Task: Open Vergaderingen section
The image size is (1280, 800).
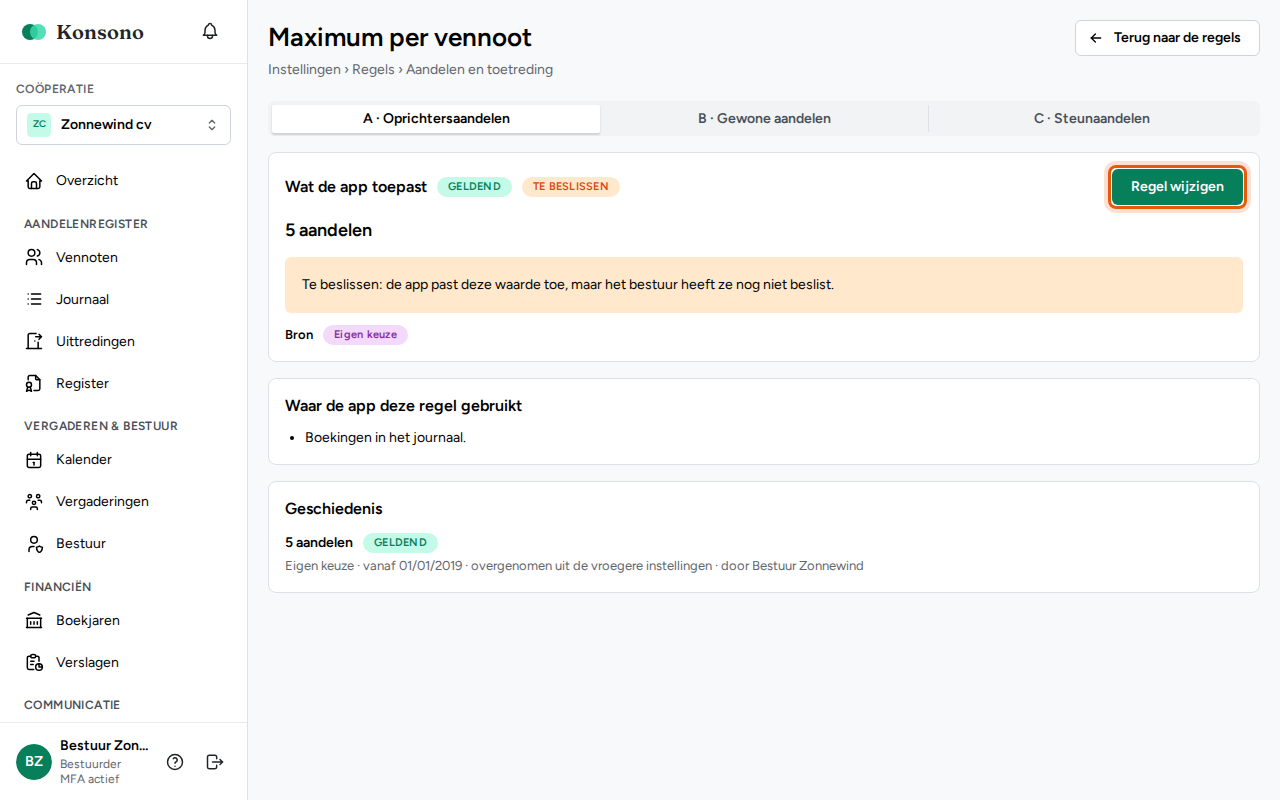Action: coord(124,502)
